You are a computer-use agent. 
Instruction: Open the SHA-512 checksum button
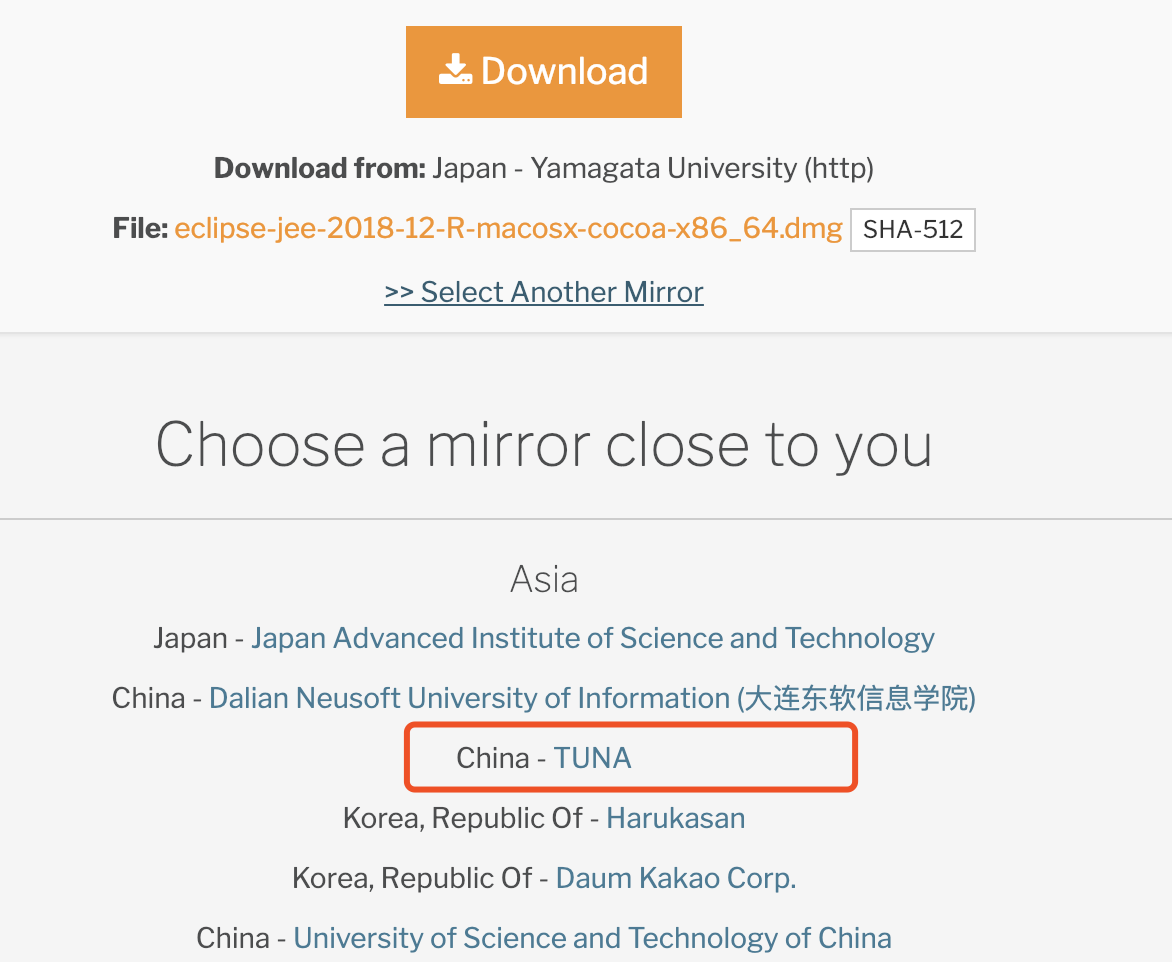912,229
